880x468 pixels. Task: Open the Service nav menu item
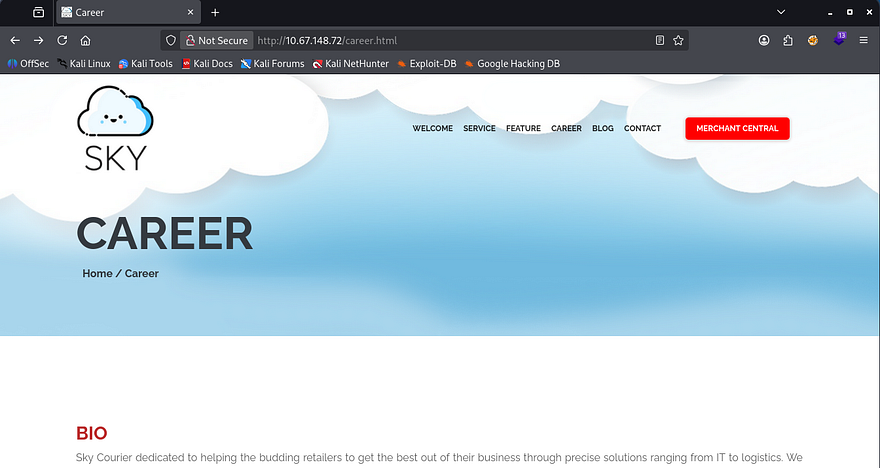click(x=479, y=129)
